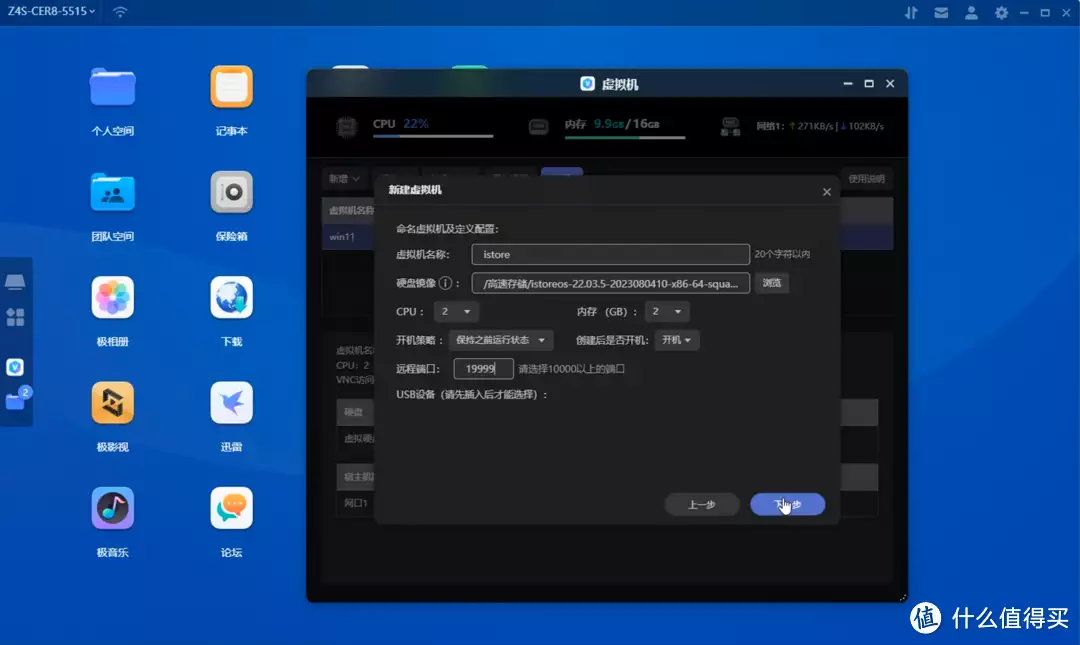
Task: Click the 网口1 row text
Action: point(355,503)
